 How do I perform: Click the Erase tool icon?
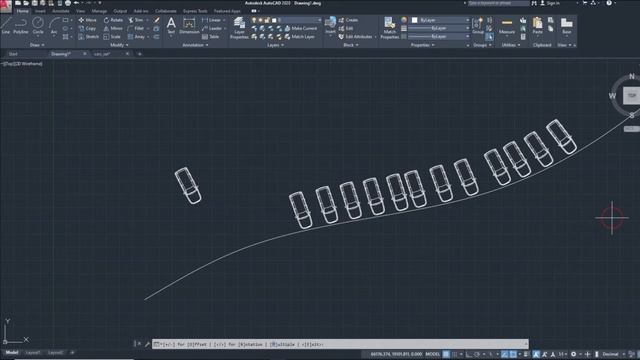point(157,20)
